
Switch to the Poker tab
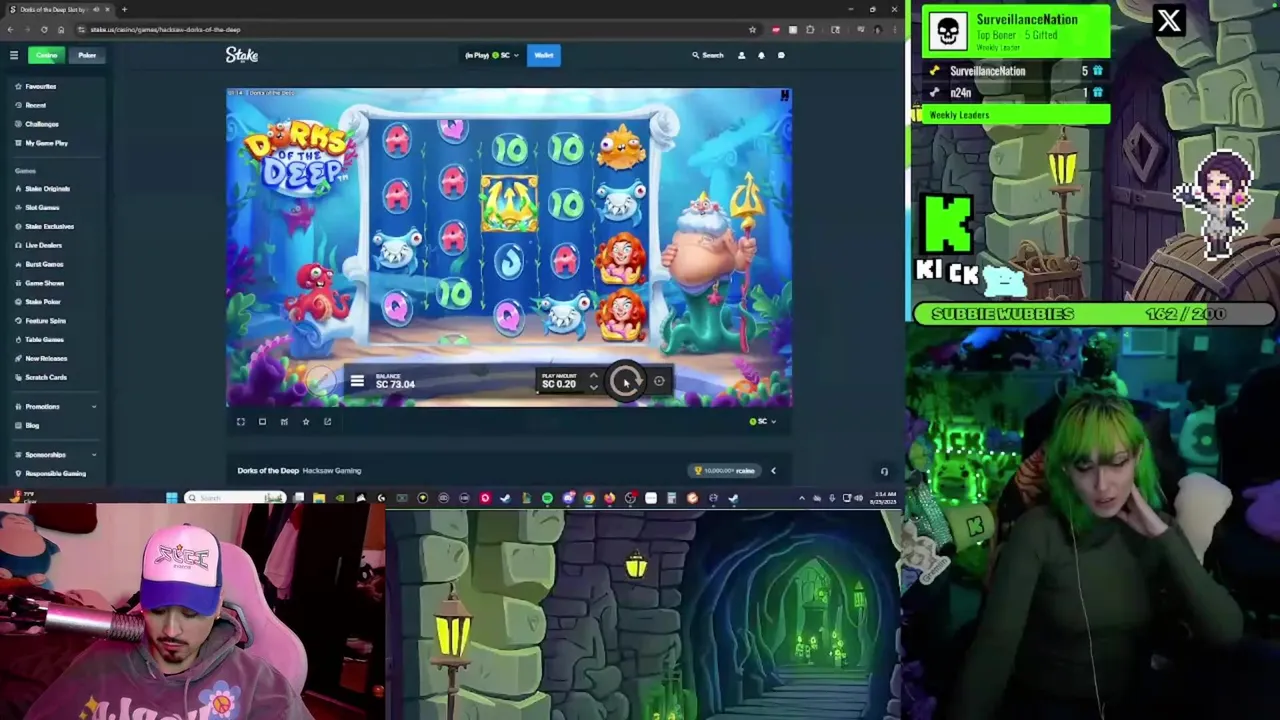87,55
